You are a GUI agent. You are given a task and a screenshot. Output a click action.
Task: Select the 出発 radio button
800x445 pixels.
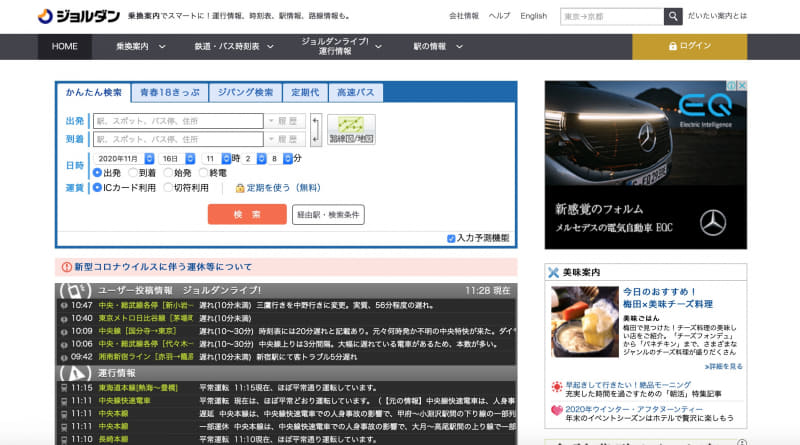point(97,173)
